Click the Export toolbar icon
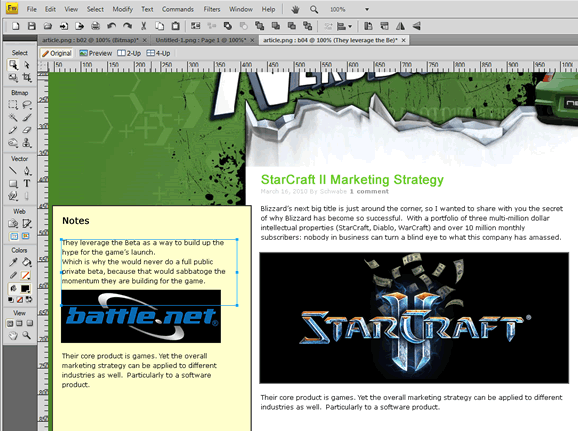 coord(79,26)
